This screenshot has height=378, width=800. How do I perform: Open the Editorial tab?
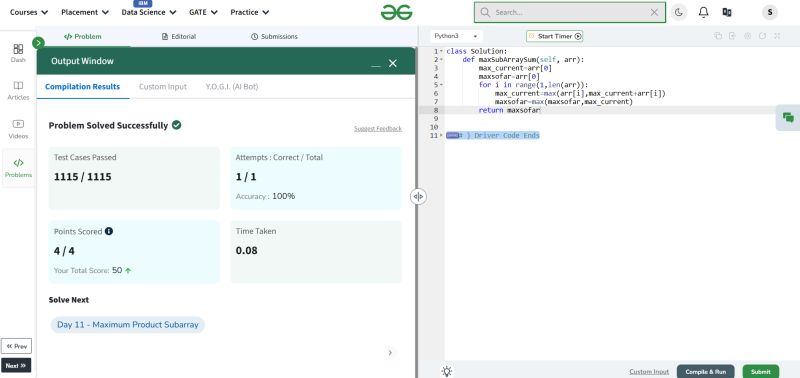point(179,37)
